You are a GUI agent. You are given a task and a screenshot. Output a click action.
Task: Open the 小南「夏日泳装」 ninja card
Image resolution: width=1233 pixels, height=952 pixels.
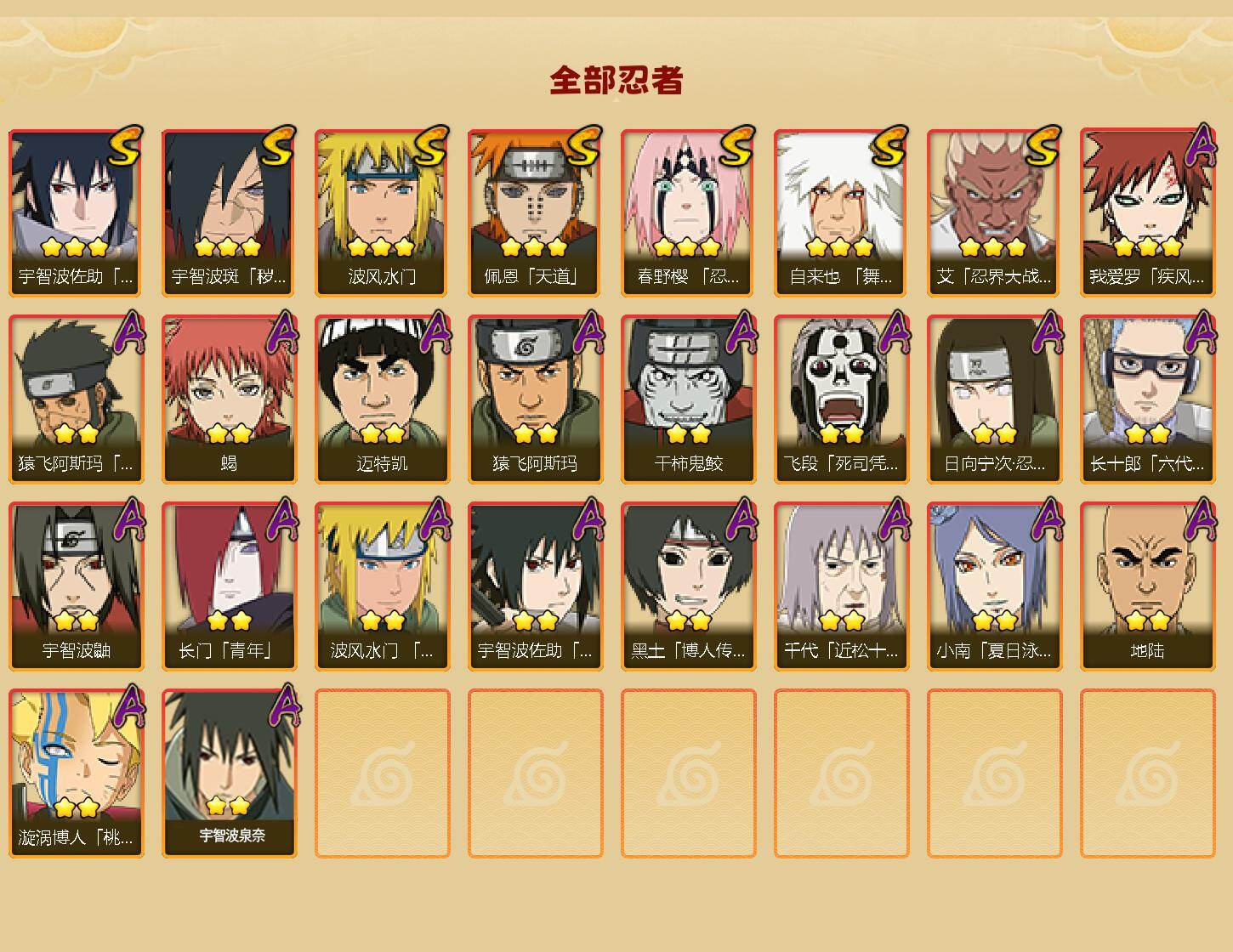pos(994,586)
